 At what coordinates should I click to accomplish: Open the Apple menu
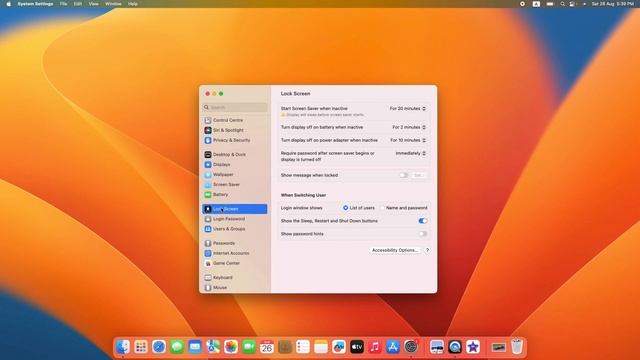coord(9,4)
